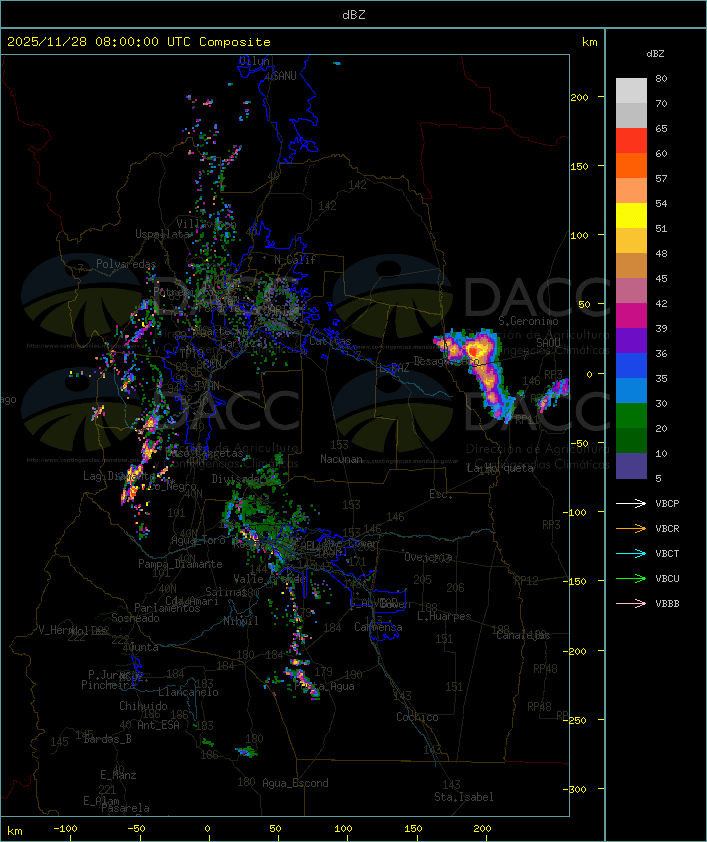Pick the bright green 20-30 dBZ swatch

coord(631,416)
